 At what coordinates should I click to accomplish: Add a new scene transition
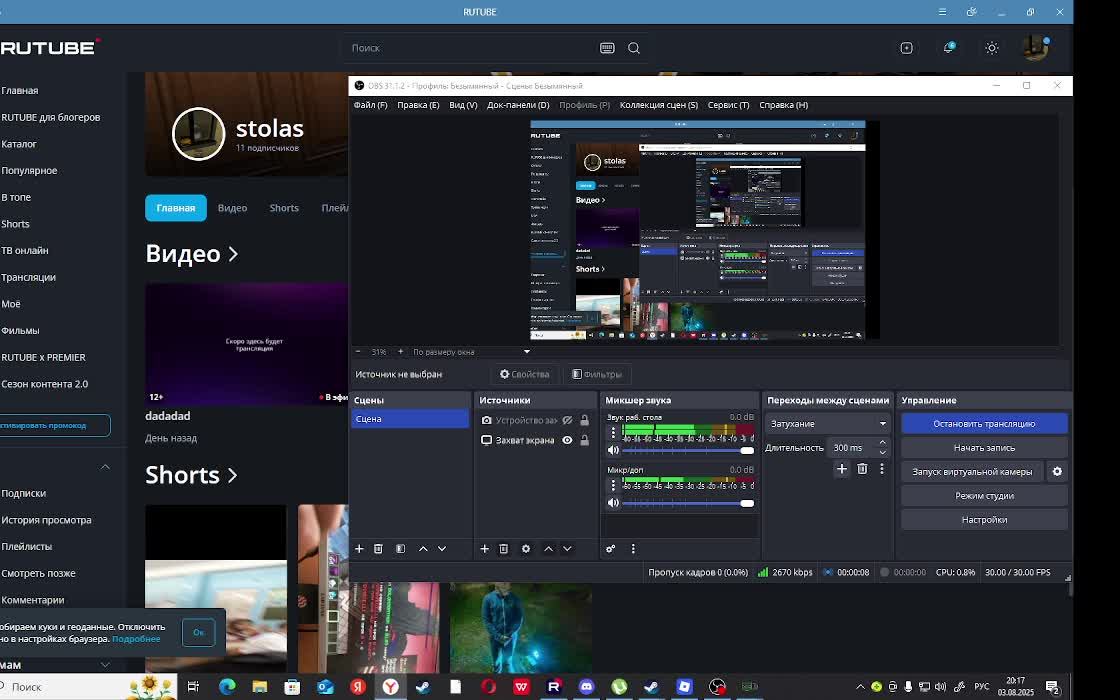point(842,469)
